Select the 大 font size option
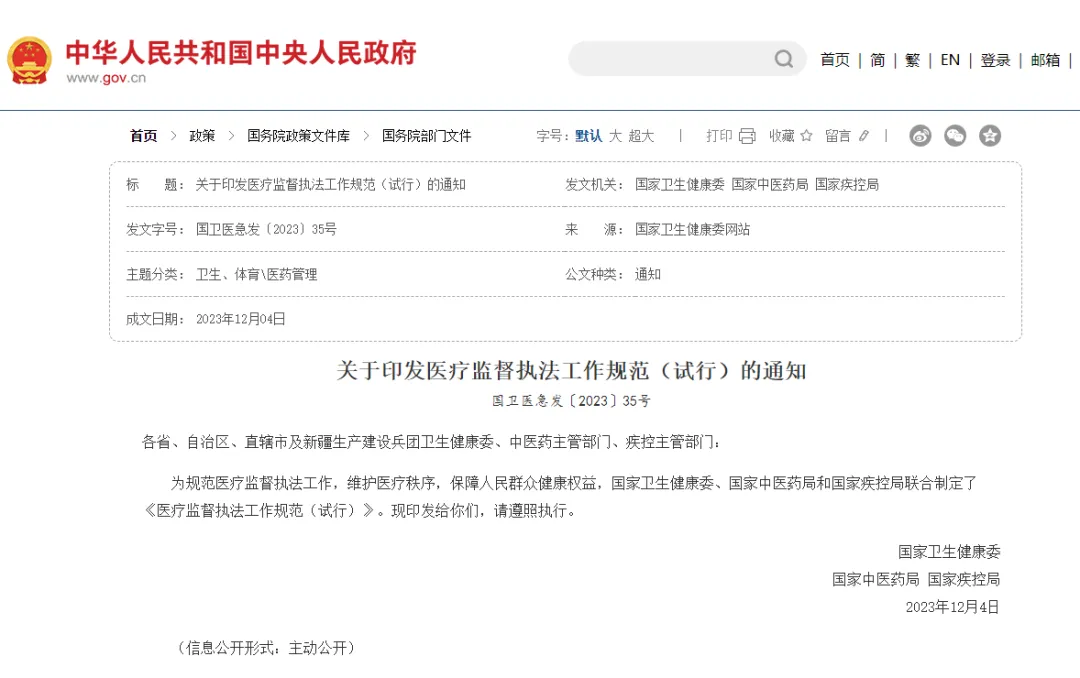The height and width of the screenshot is (678, 1080). pos(614,135)
